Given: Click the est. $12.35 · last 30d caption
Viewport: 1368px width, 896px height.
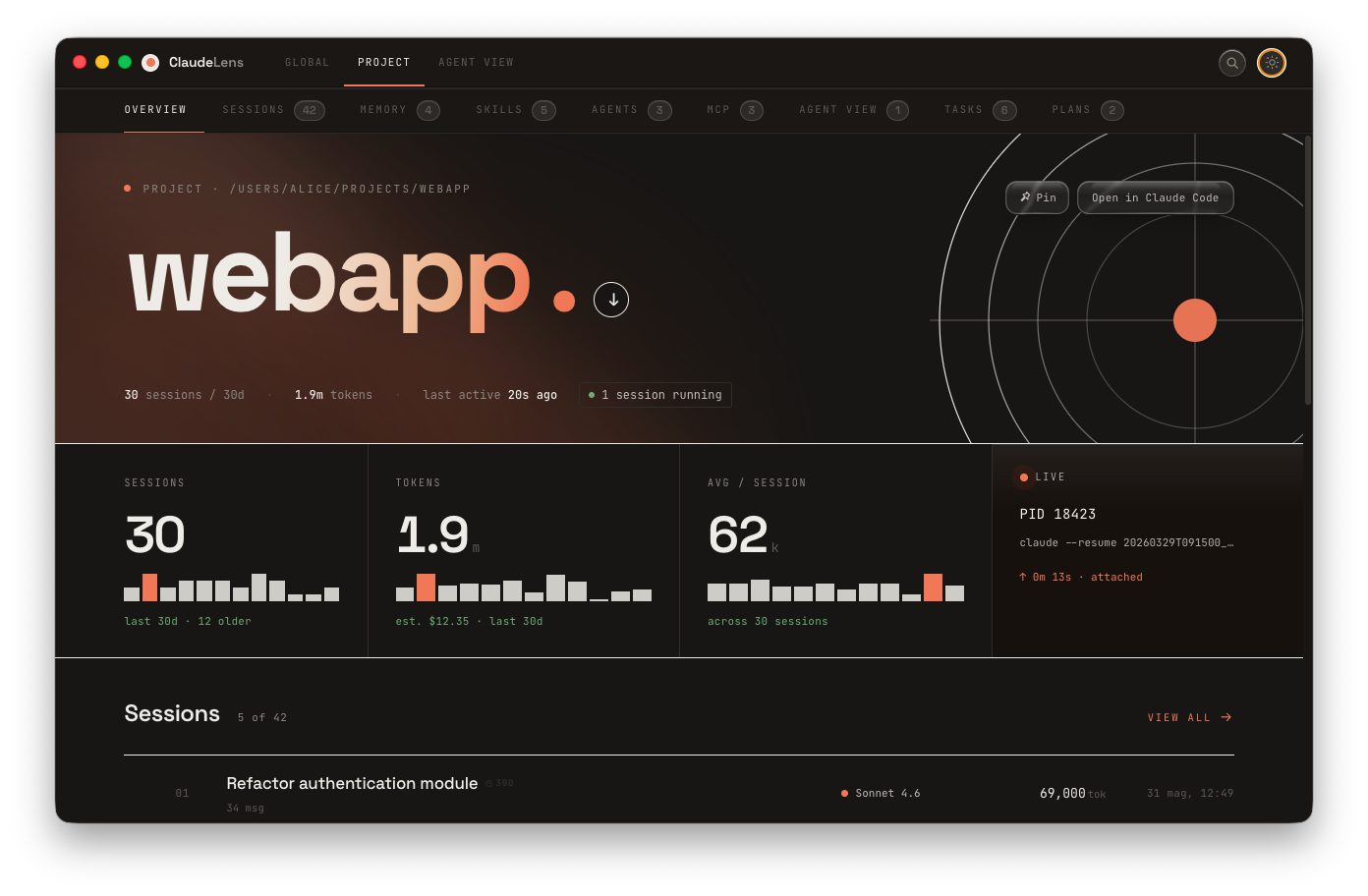Looking at the screenshot, I should (470, 621).
